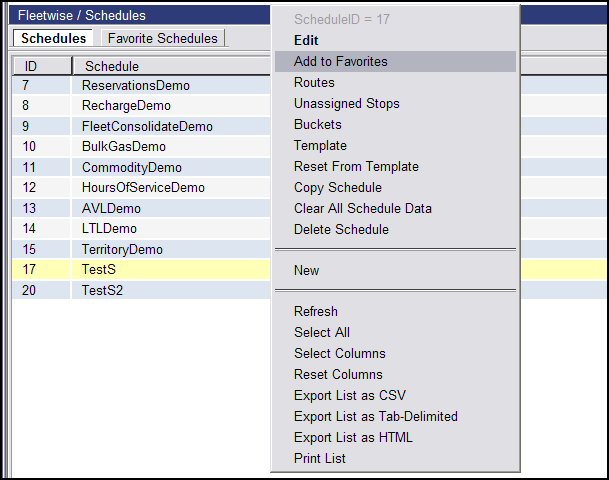609x480 pixels.
Task: Choose Export List as CSV
Action: click(395, 395)
